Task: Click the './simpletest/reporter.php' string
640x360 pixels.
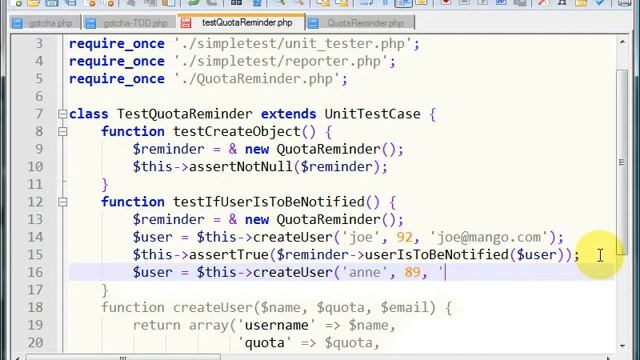Action: point(282,61)
